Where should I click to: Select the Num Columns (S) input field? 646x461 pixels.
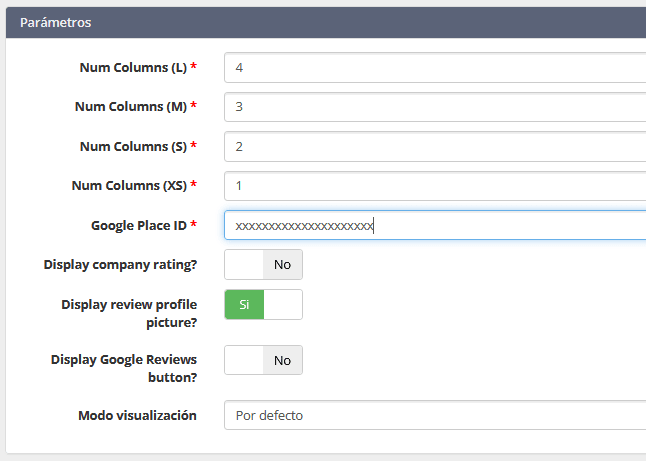(x=435, y=146)
